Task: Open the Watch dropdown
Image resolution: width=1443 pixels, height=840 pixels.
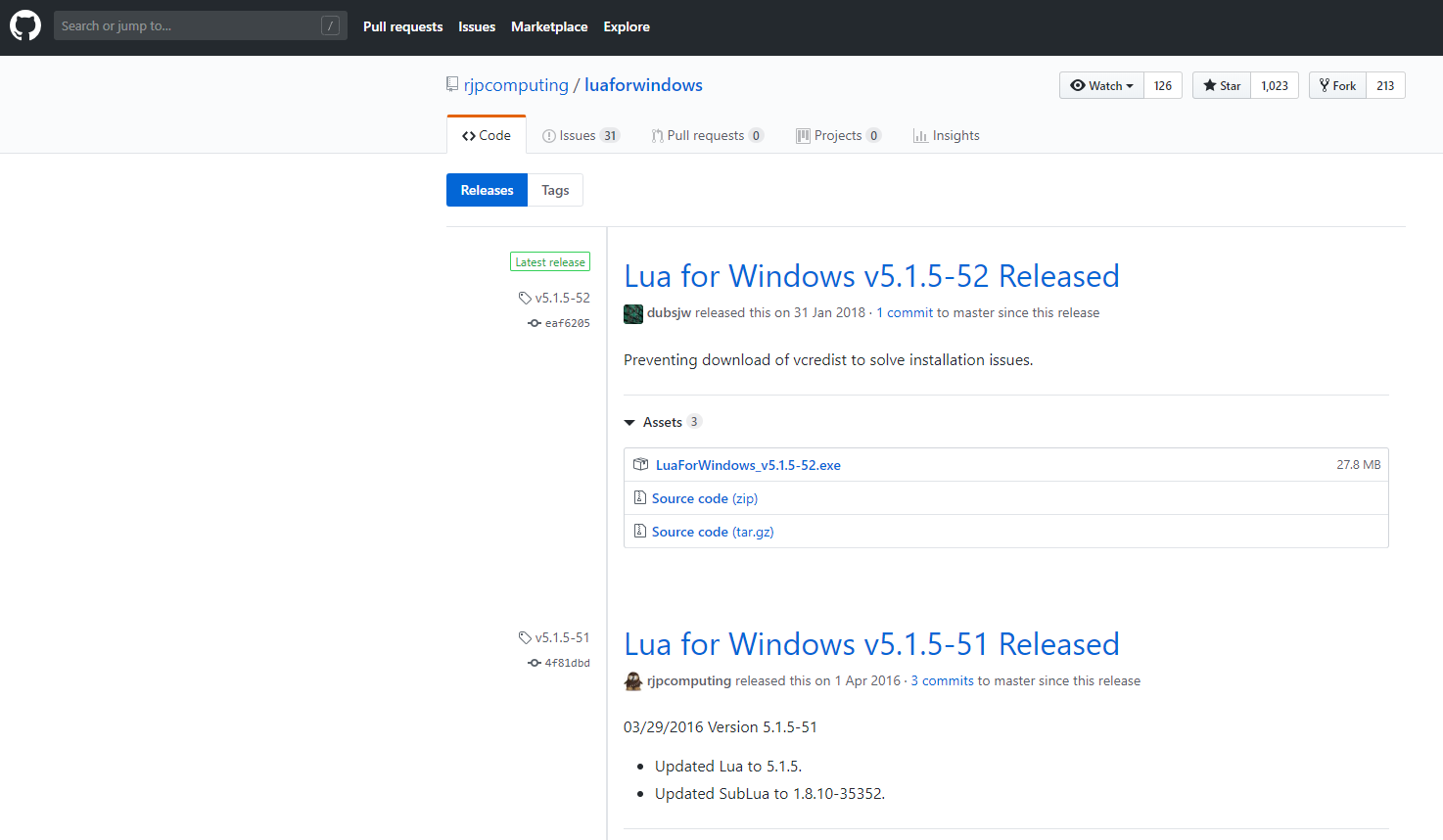Action: click(1101, 85)
